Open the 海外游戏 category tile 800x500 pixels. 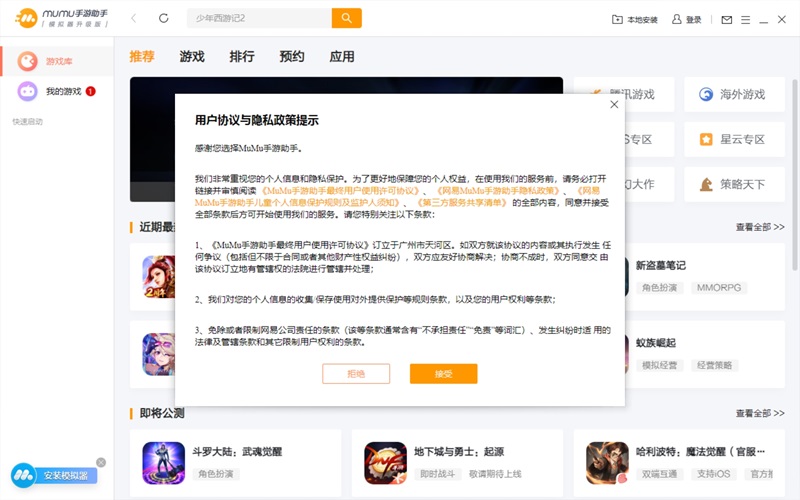coord(734,94)
